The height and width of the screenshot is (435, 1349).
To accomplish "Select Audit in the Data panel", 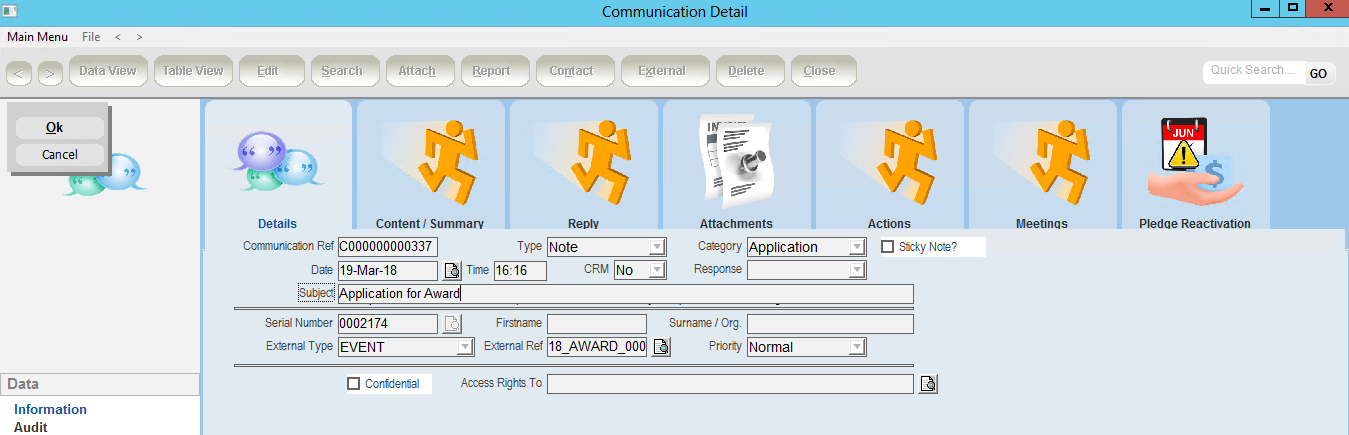I will click(31, 427).
